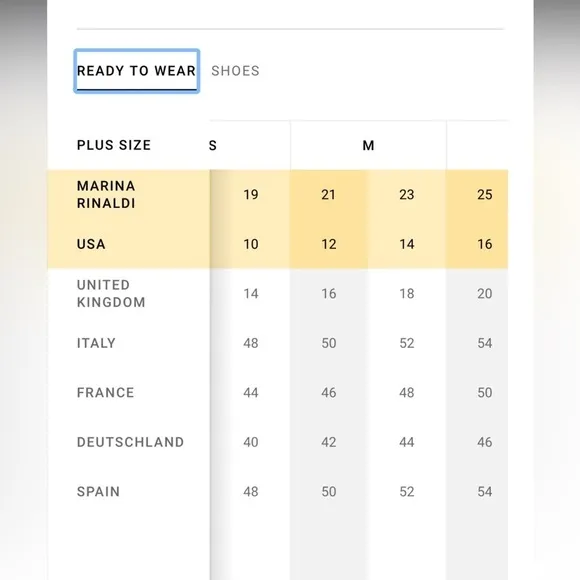Image resolution: width=580 pixels, height=580 pixels.
Task: Click Spain size 54 cell
Action: [x=484, y=492]
